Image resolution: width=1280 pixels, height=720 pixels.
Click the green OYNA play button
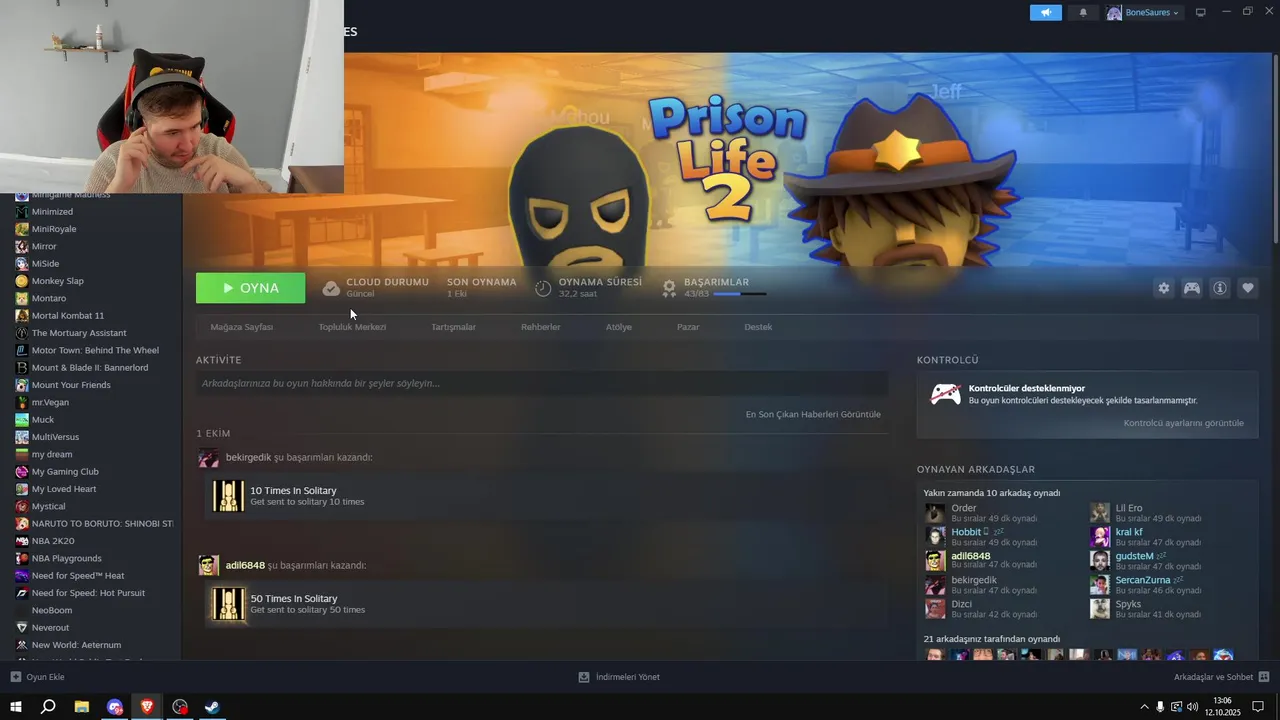coord(250,288)
